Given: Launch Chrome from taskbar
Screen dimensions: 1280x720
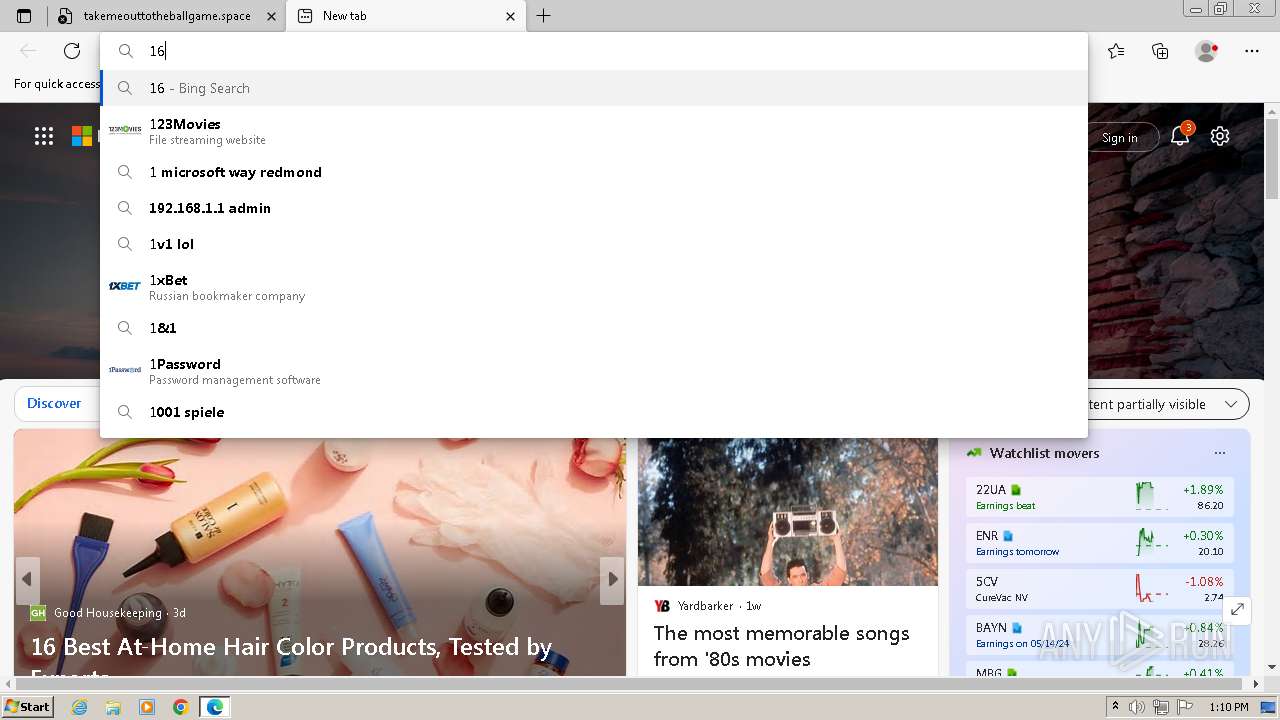Looking at the screenshot, I should point(181,707).
